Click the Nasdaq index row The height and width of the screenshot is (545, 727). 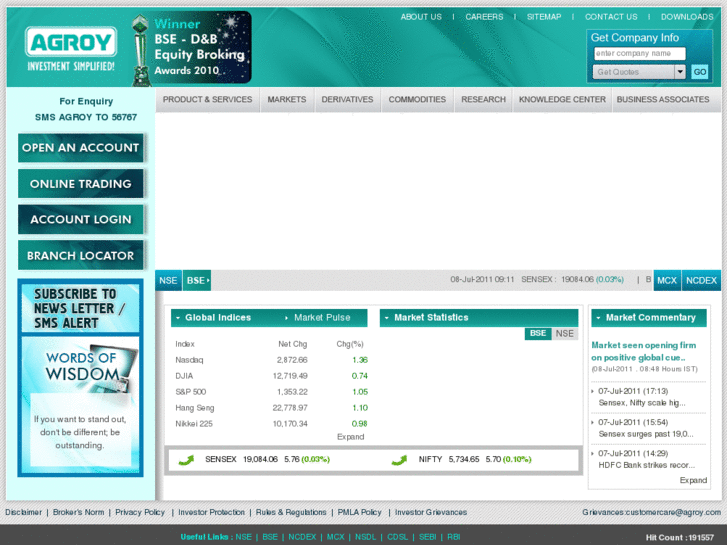271,360
